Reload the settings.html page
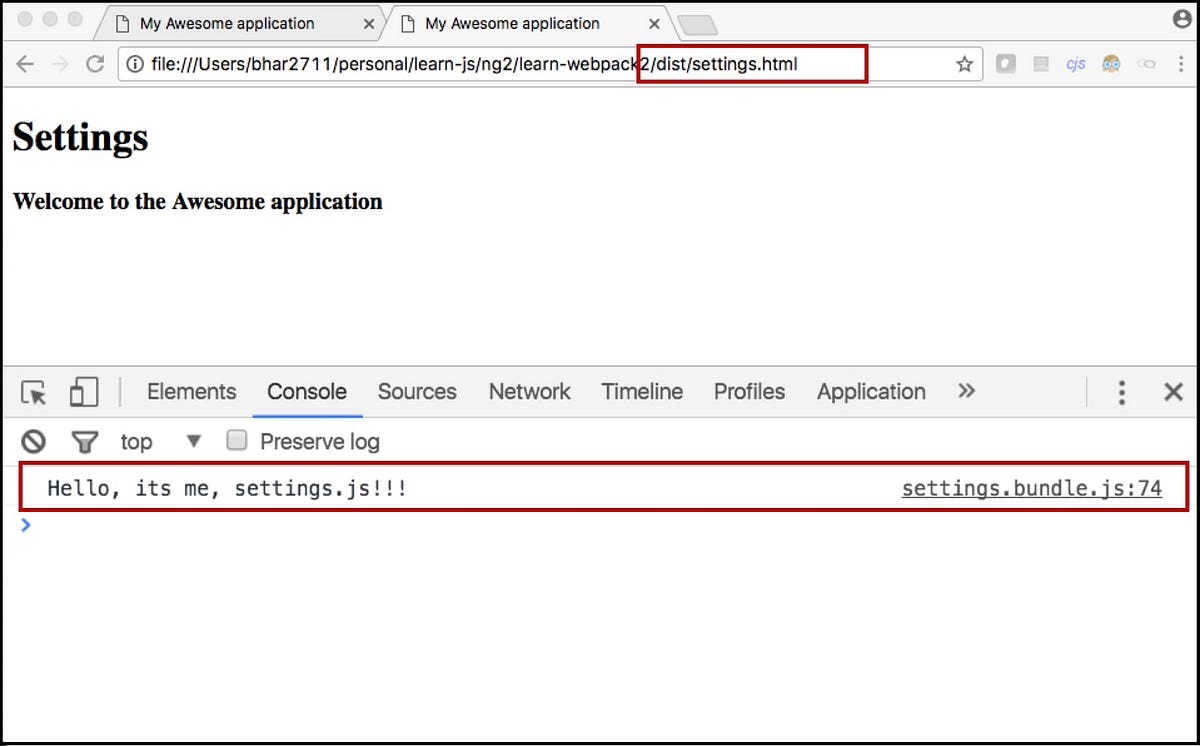1200x746 pixels. pyautogui.click(x=95, y=63)
